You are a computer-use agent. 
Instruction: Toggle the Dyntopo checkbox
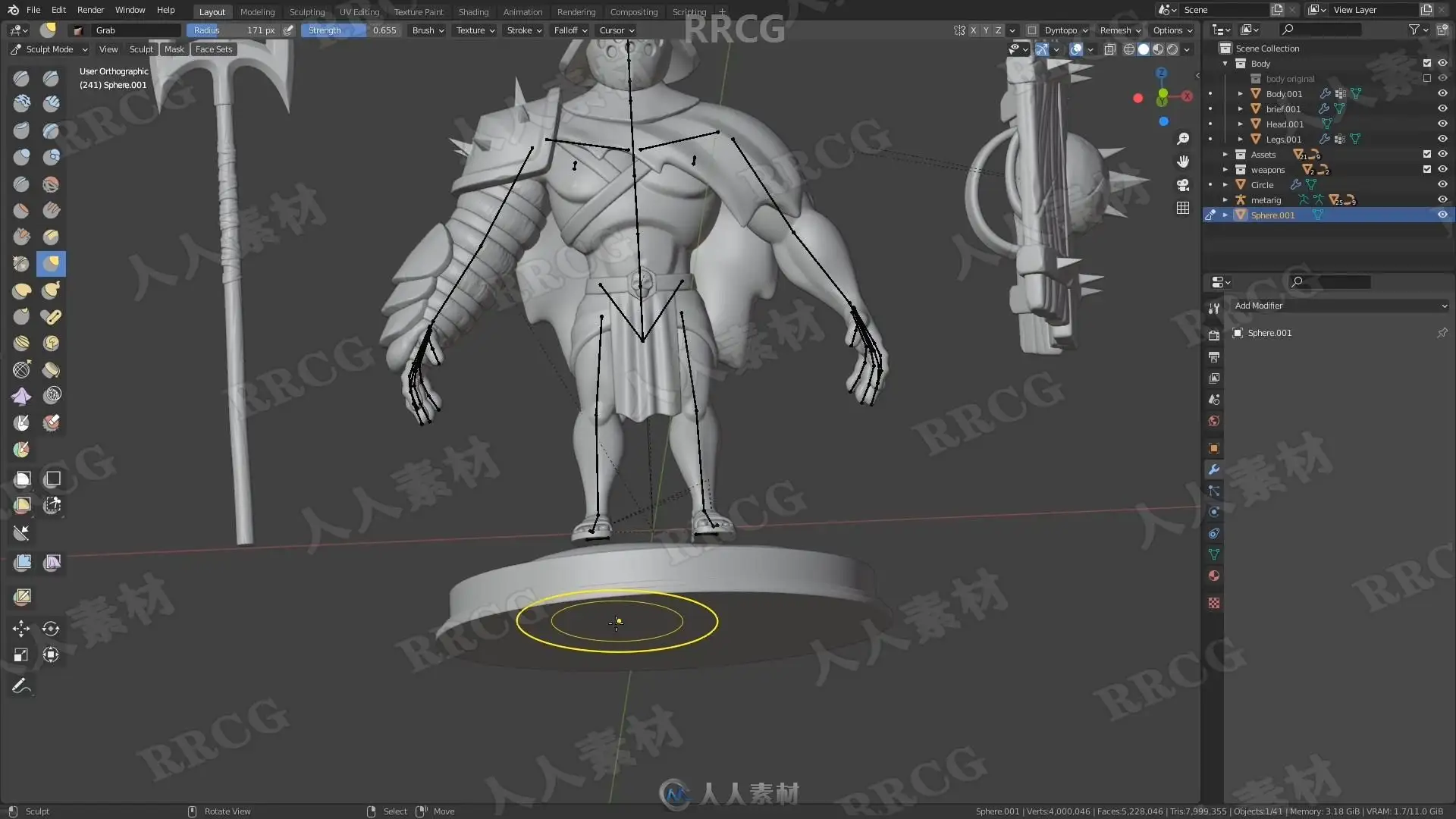(x=1032, y=30)
